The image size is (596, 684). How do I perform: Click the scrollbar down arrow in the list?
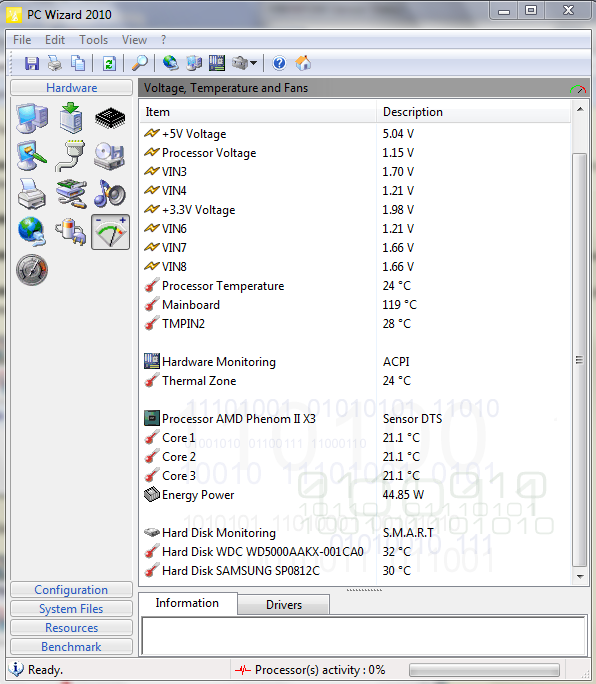point(580,577)
